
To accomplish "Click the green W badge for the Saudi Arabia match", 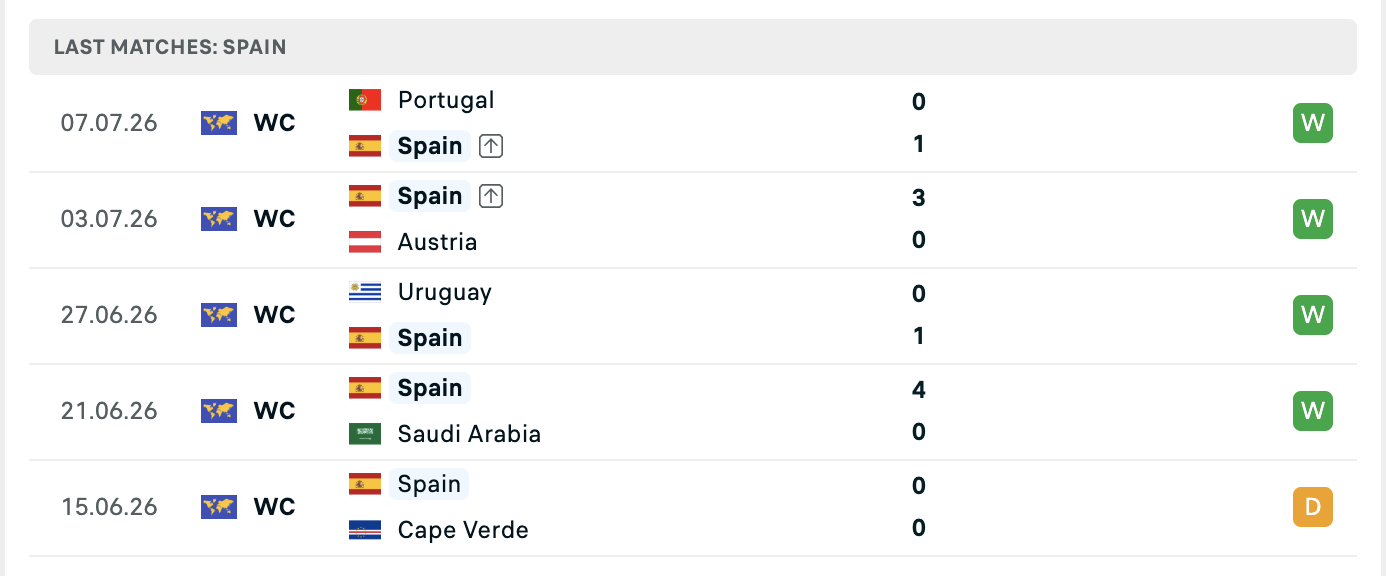I will (1313, 411).
